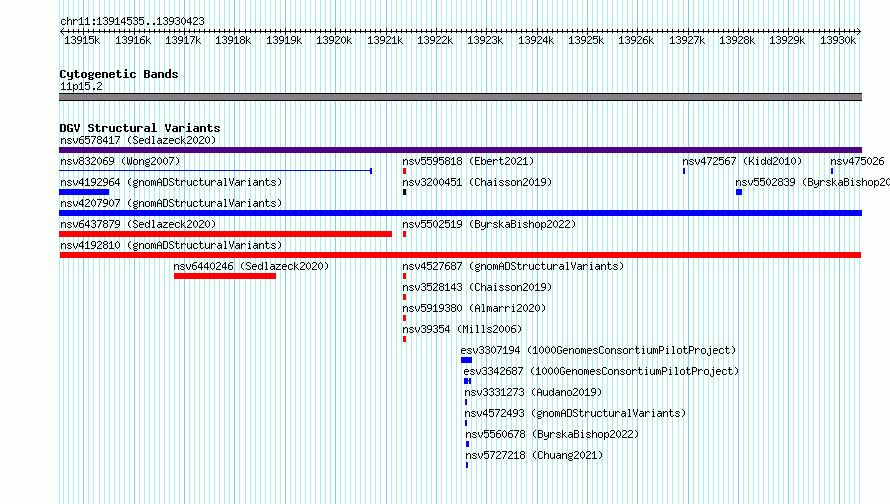Click the 11p15.2 band label
The height and width of the screenshot is (504, 890).
point(81,86)
